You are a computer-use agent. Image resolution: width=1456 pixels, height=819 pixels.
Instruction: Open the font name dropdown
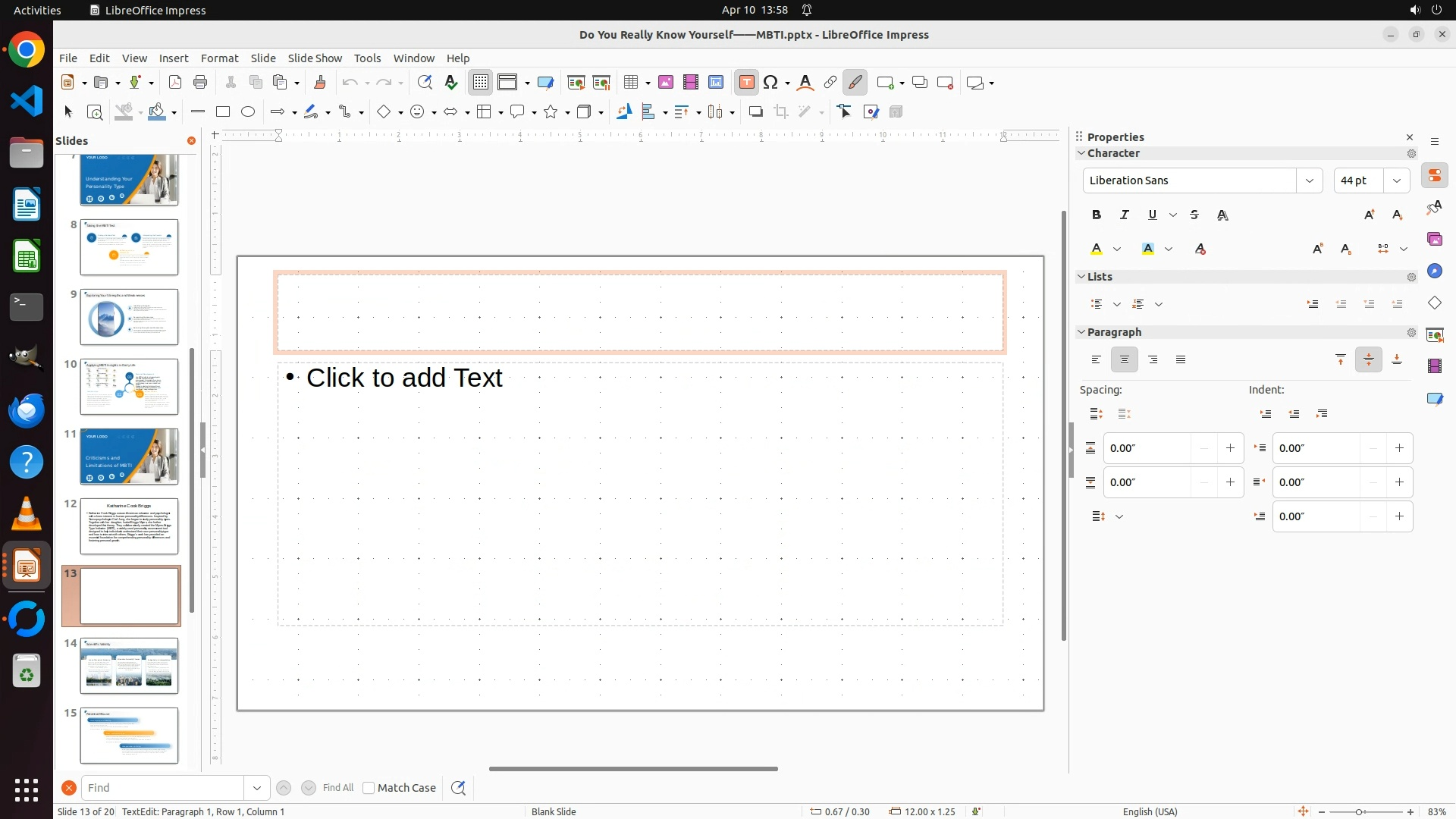click(x=1310, y=180)
